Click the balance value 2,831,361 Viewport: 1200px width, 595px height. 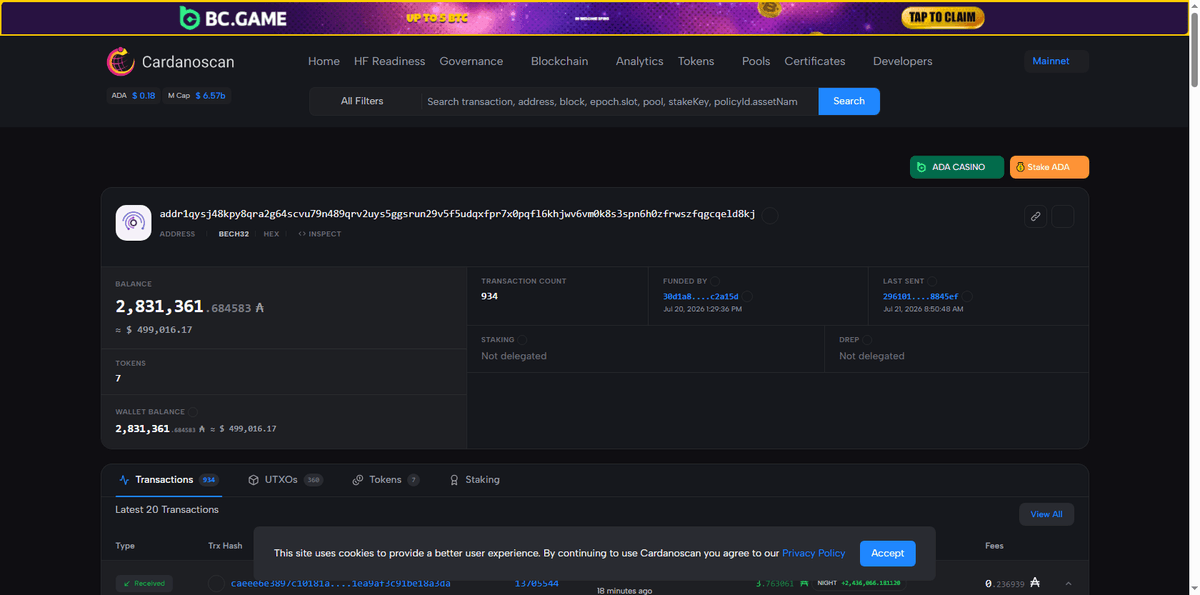(159, 307)
